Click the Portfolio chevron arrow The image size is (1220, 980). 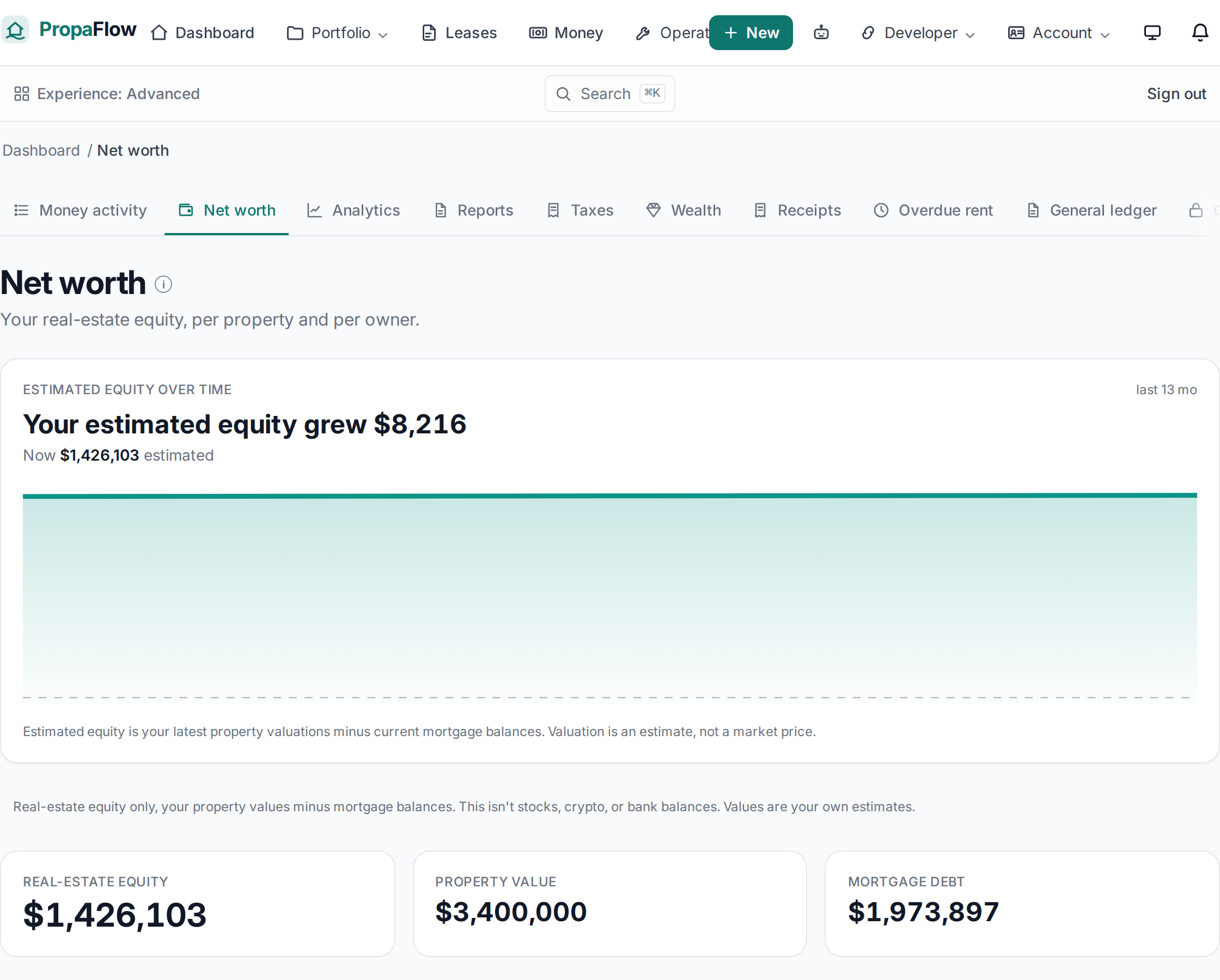(x=383, y=35)
